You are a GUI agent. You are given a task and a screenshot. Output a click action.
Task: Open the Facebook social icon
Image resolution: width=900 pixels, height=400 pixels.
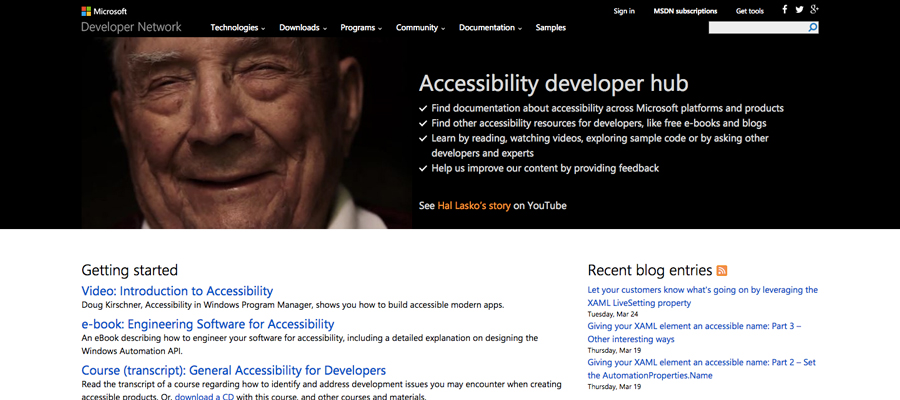[x=785, y=9]
